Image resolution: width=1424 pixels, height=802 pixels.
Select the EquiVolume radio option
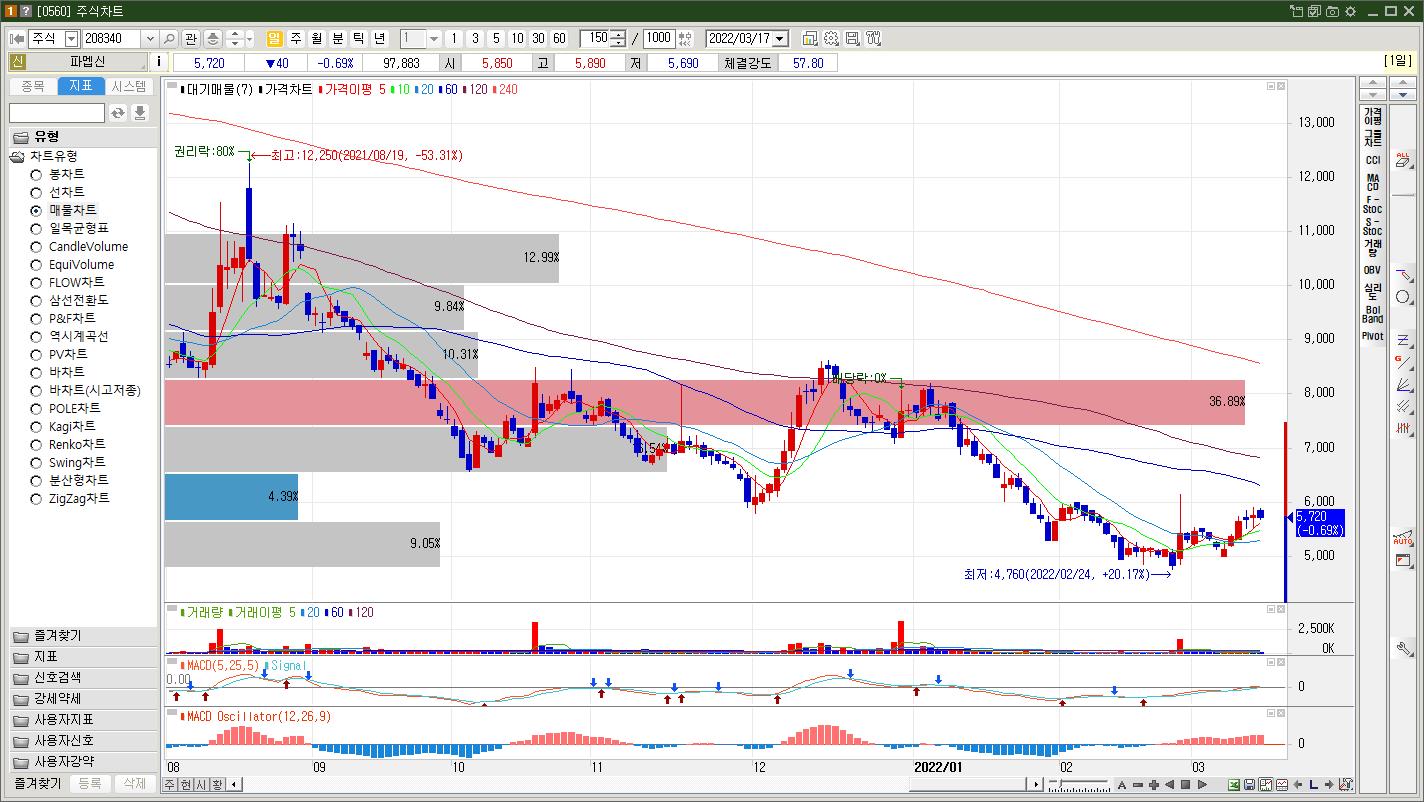point(36,264)
